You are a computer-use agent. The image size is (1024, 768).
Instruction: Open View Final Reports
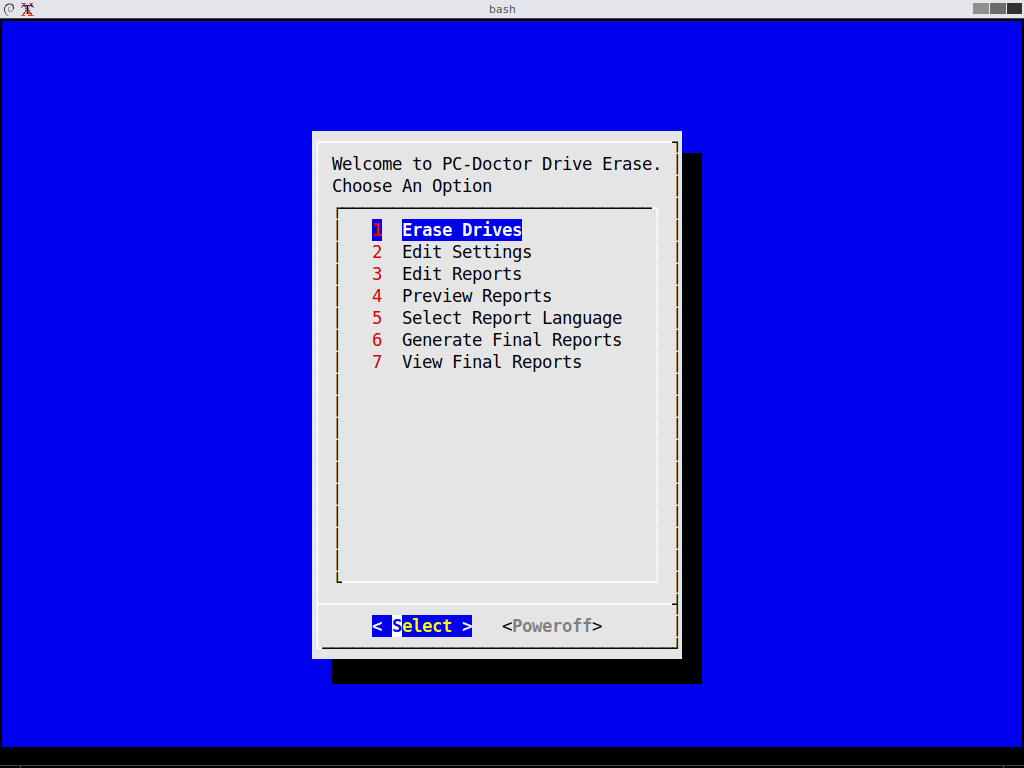491,361
